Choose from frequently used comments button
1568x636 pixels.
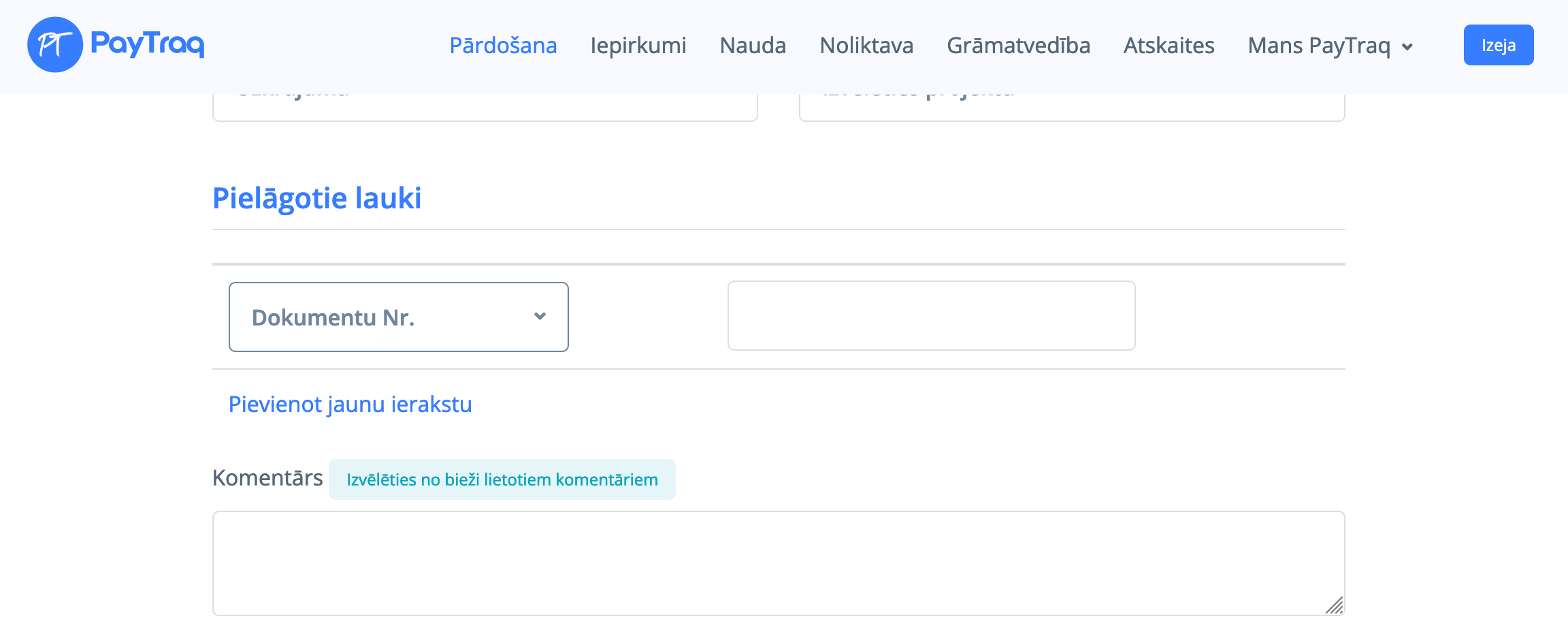pyautogui.click(x=502, y=479)
